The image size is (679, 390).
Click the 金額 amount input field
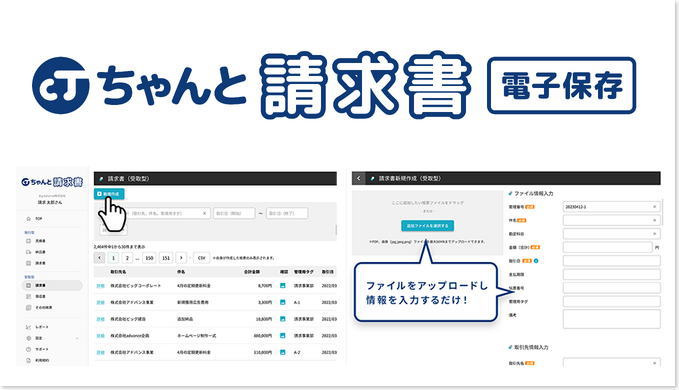coord(608,247)
